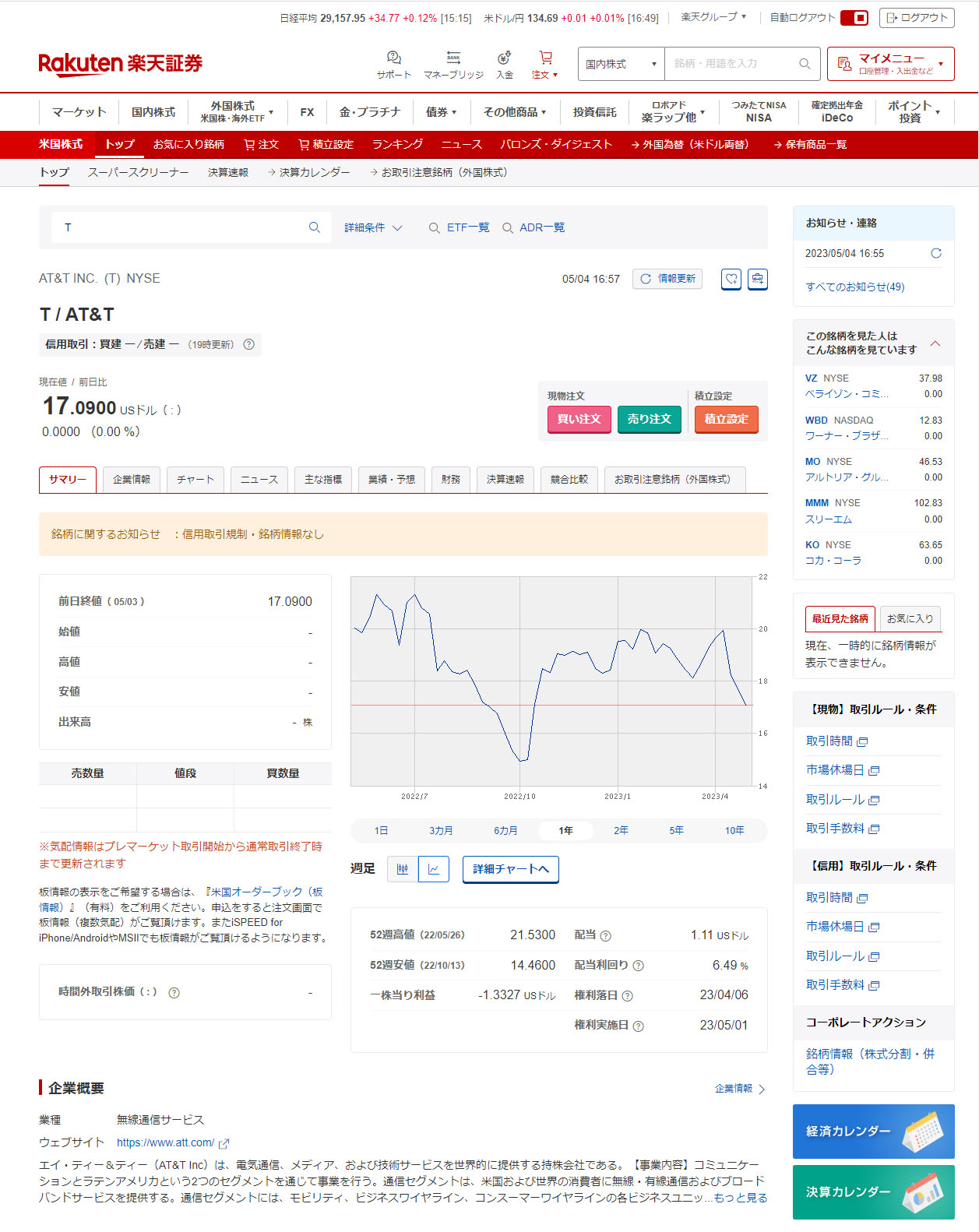Open the Support chat icon

tap(393, 58)
